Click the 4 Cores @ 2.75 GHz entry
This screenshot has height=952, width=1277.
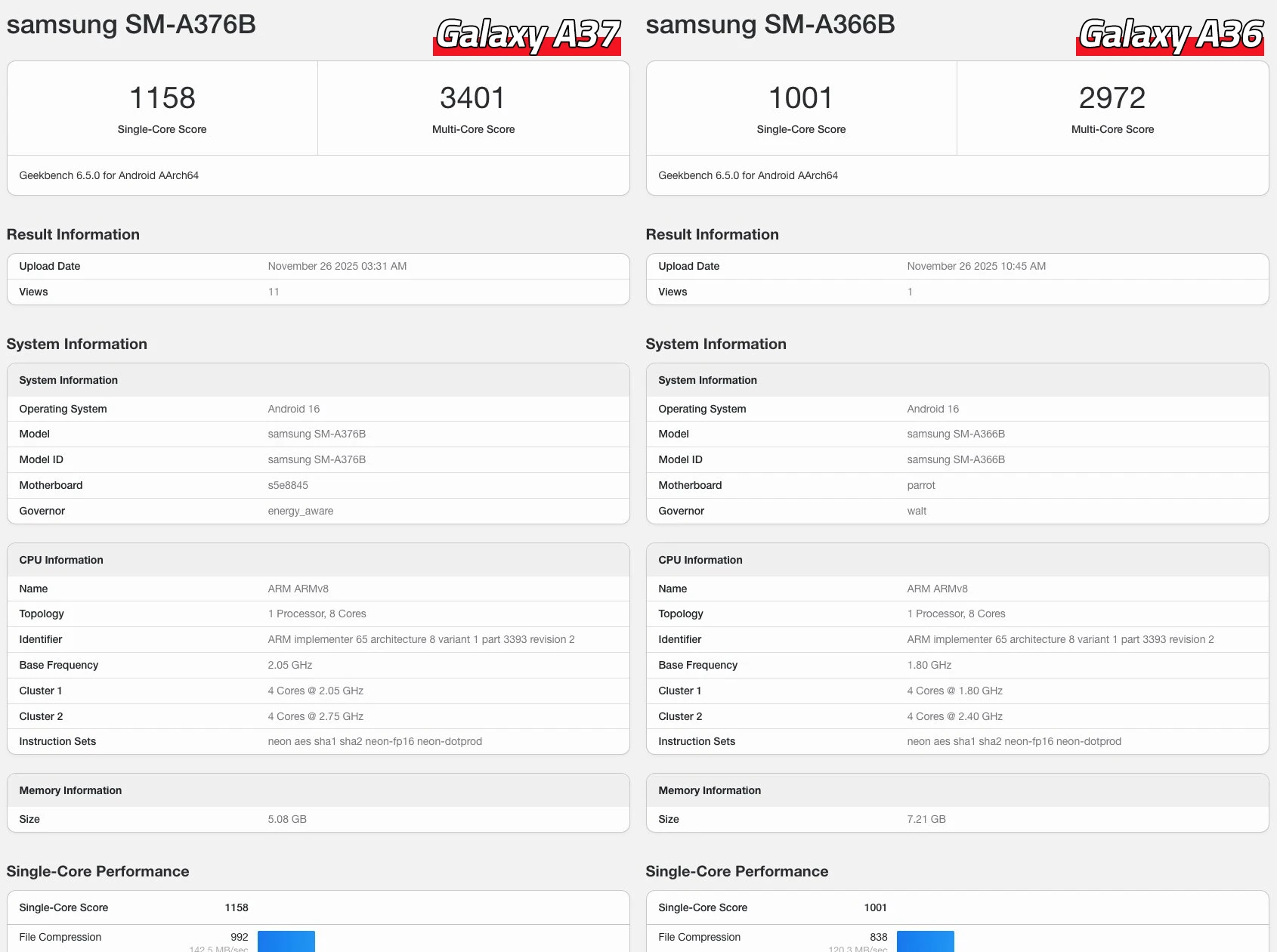(x=315, y=716)
